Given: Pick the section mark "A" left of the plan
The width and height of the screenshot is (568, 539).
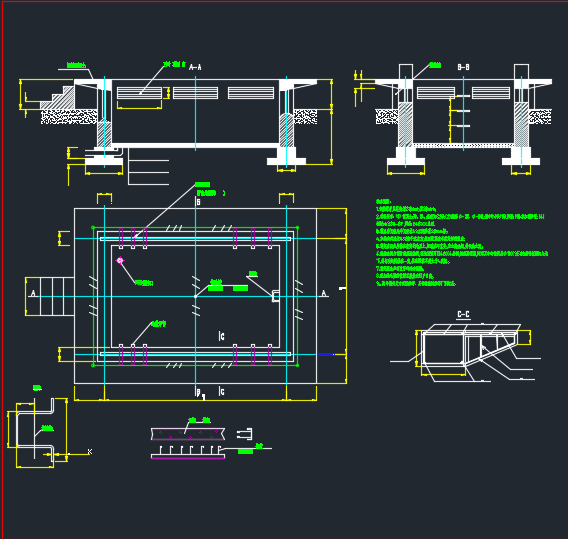Looking at the screenshot, I should click(x=33, y=293).
